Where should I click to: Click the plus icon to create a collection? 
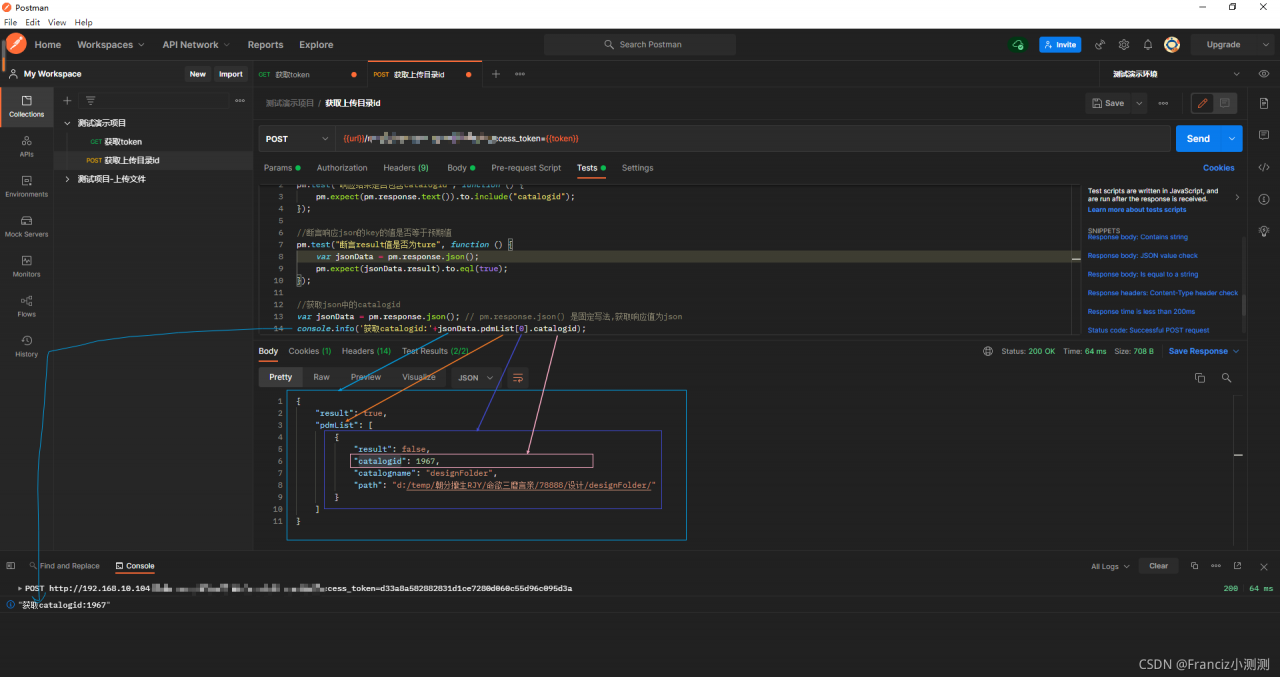tap(67, 100)
